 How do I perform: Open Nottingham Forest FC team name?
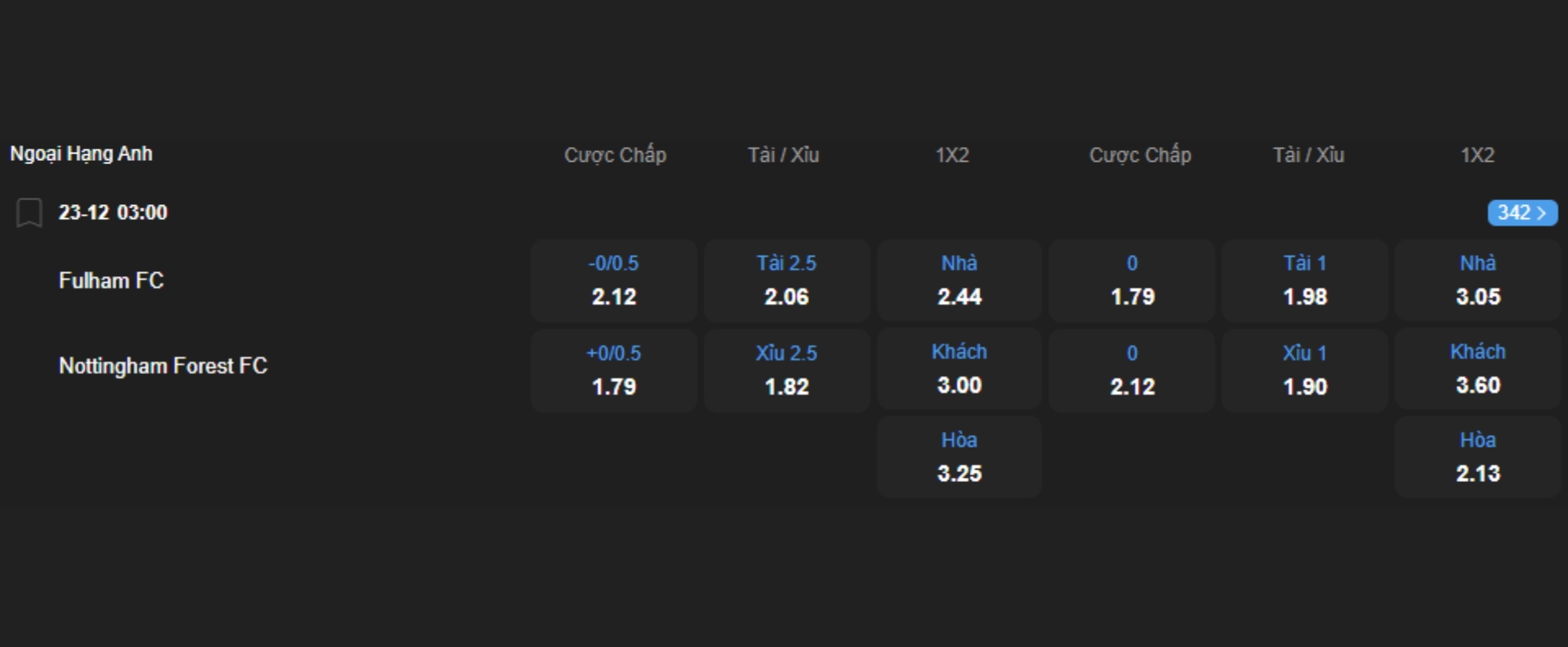pos(163,366)
